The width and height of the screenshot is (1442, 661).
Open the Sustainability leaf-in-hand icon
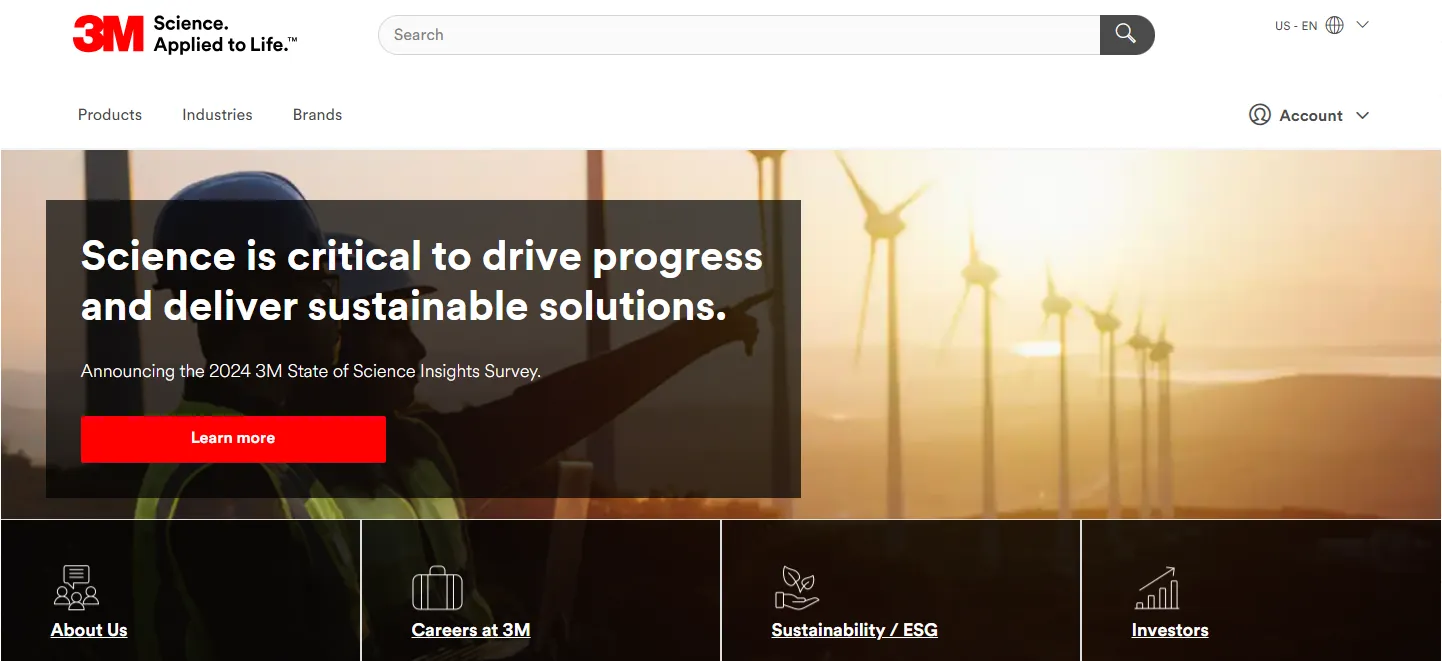click(x=797, y=587)
